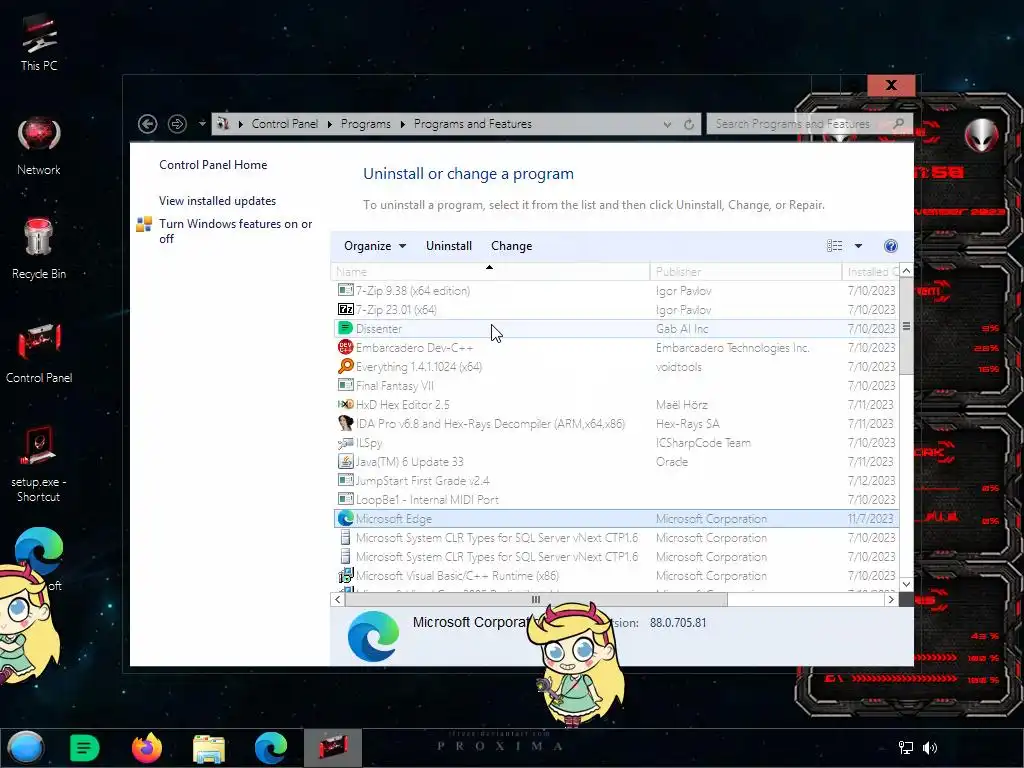Go back with the back arrow
Viewport: 1024px width, 768px height.
pos(148,123)
